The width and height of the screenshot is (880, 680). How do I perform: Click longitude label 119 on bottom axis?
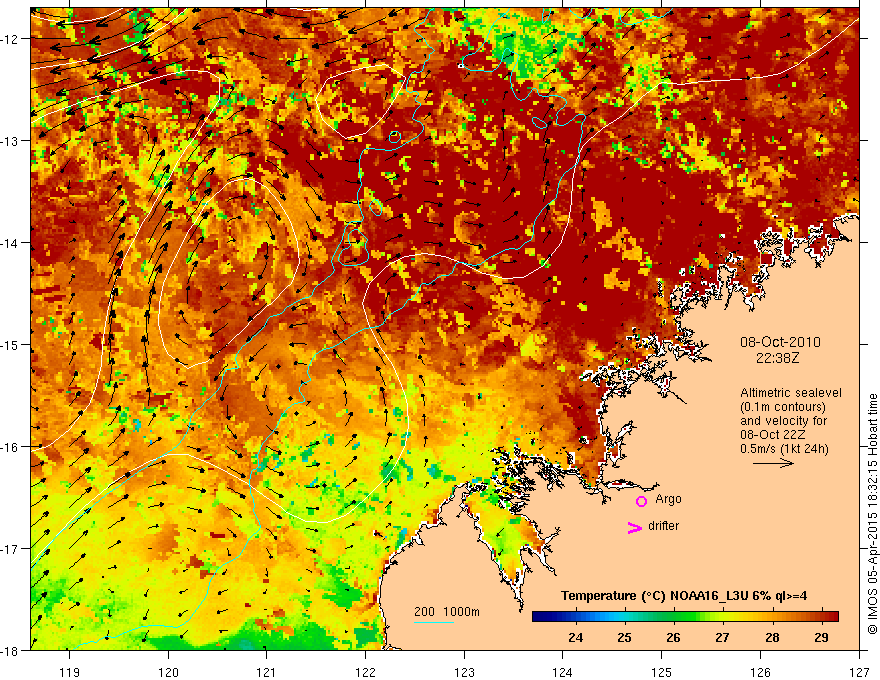point(70,672)
